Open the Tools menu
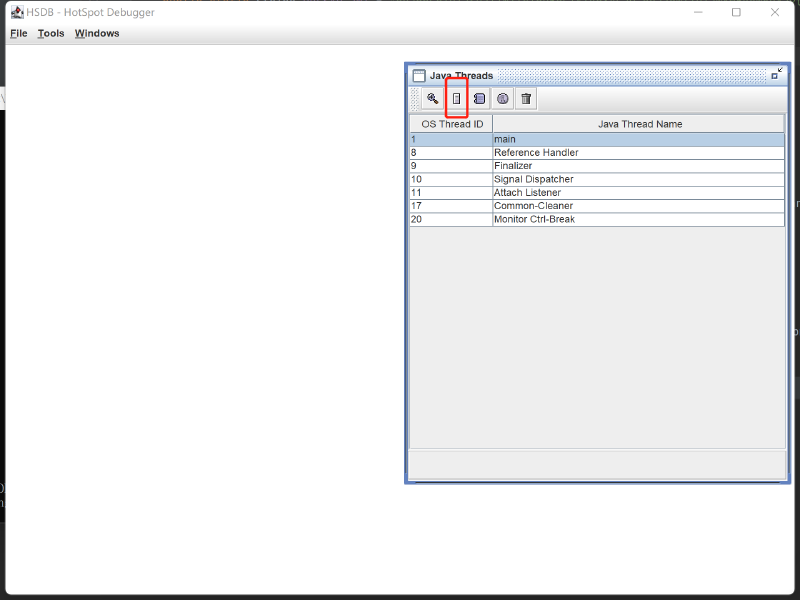The width and height of the screenshot is (800, 600). [x=51, y=33]
